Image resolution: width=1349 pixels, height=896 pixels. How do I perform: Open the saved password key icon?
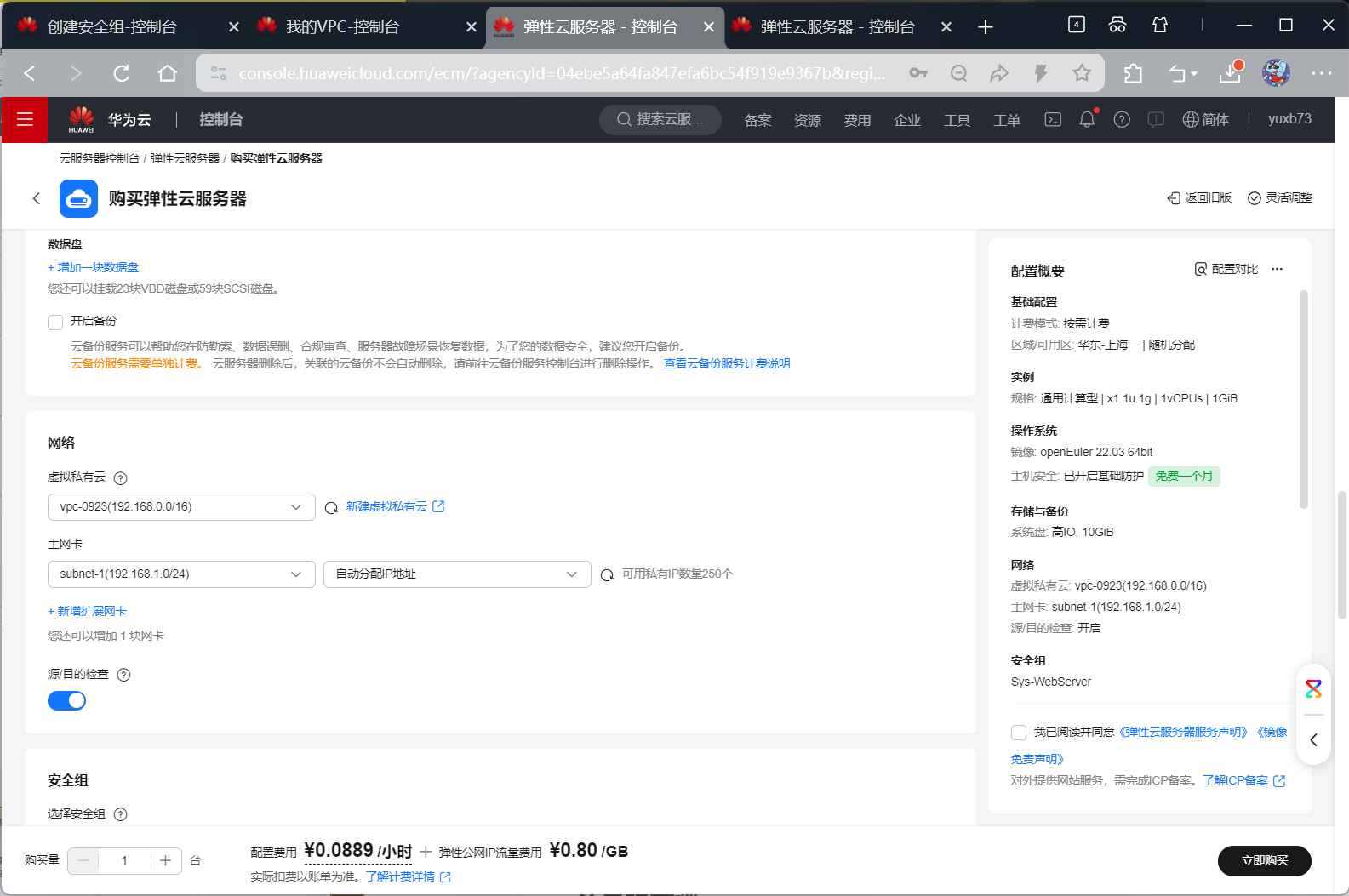point(918,73)
